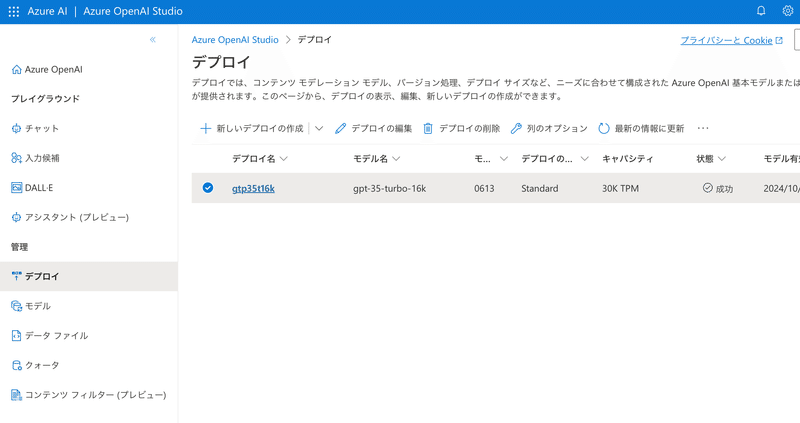The height and width of the screenshot is (423, 800).
Task: Click 新しいデプロイの作成 button
Action: coord(252,129)
